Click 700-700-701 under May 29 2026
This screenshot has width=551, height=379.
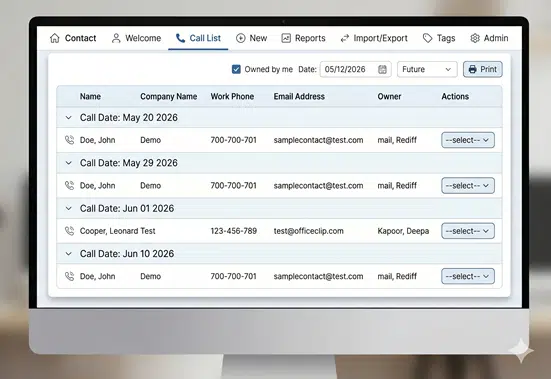coord(234,185)
